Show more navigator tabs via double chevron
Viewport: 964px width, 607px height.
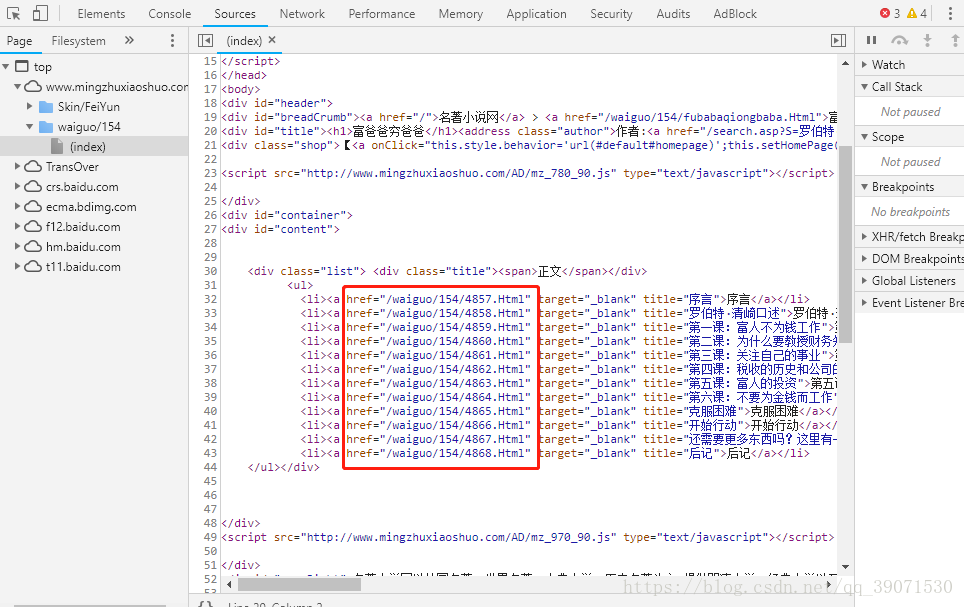[x=129, y=41]
